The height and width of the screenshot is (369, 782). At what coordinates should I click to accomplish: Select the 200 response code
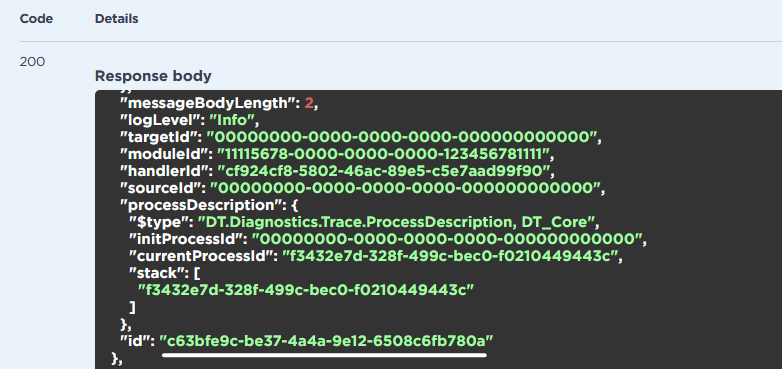pos(32,62)
